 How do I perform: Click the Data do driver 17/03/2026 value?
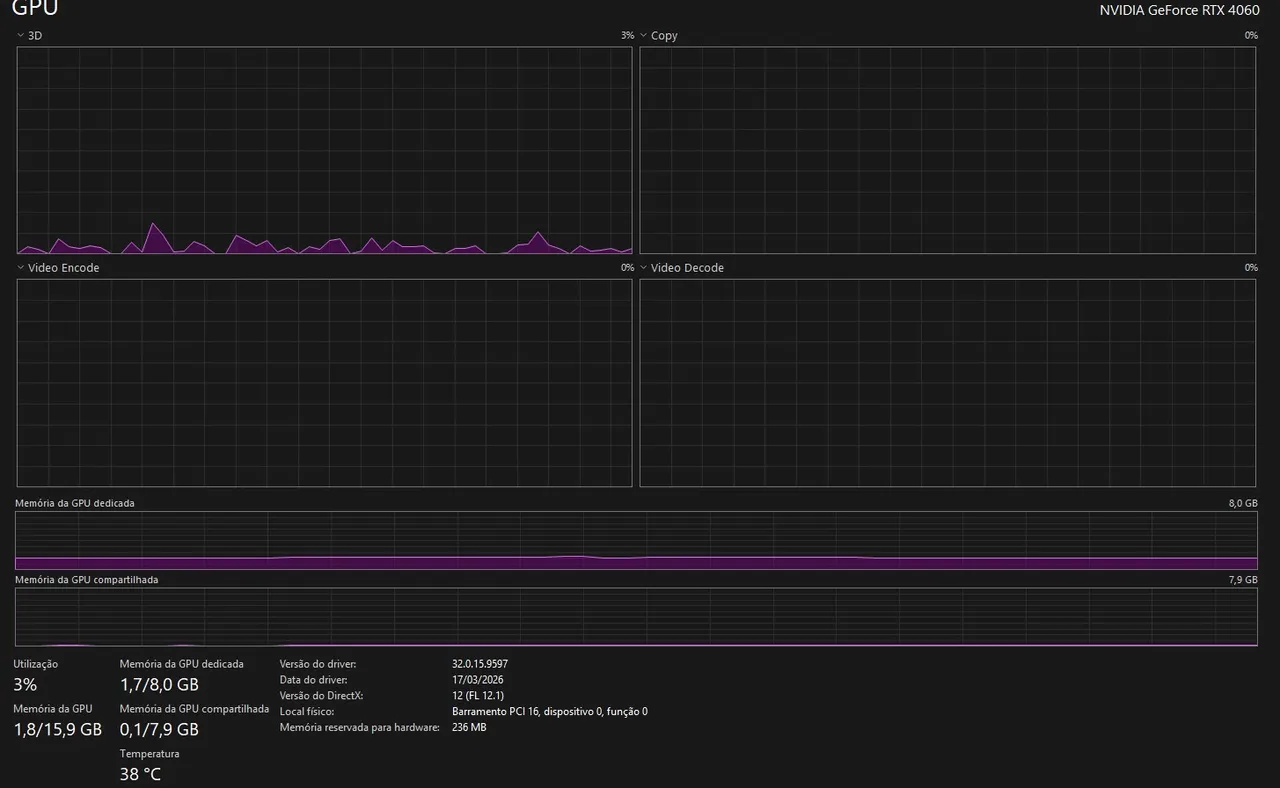tap(477, 680)
